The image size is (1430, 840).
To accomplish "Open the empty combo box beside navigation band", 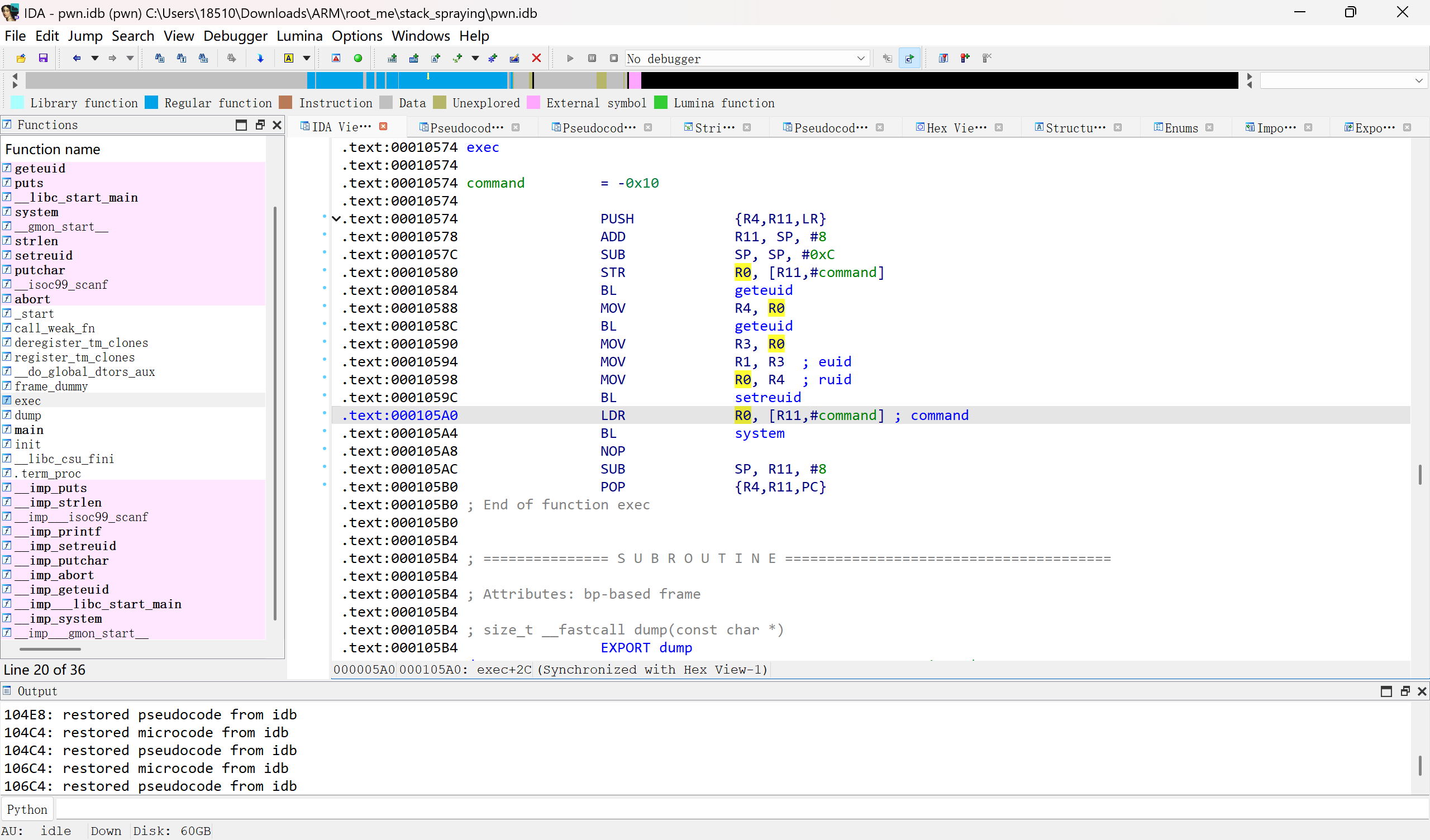I will click(x=1343, y=80).
